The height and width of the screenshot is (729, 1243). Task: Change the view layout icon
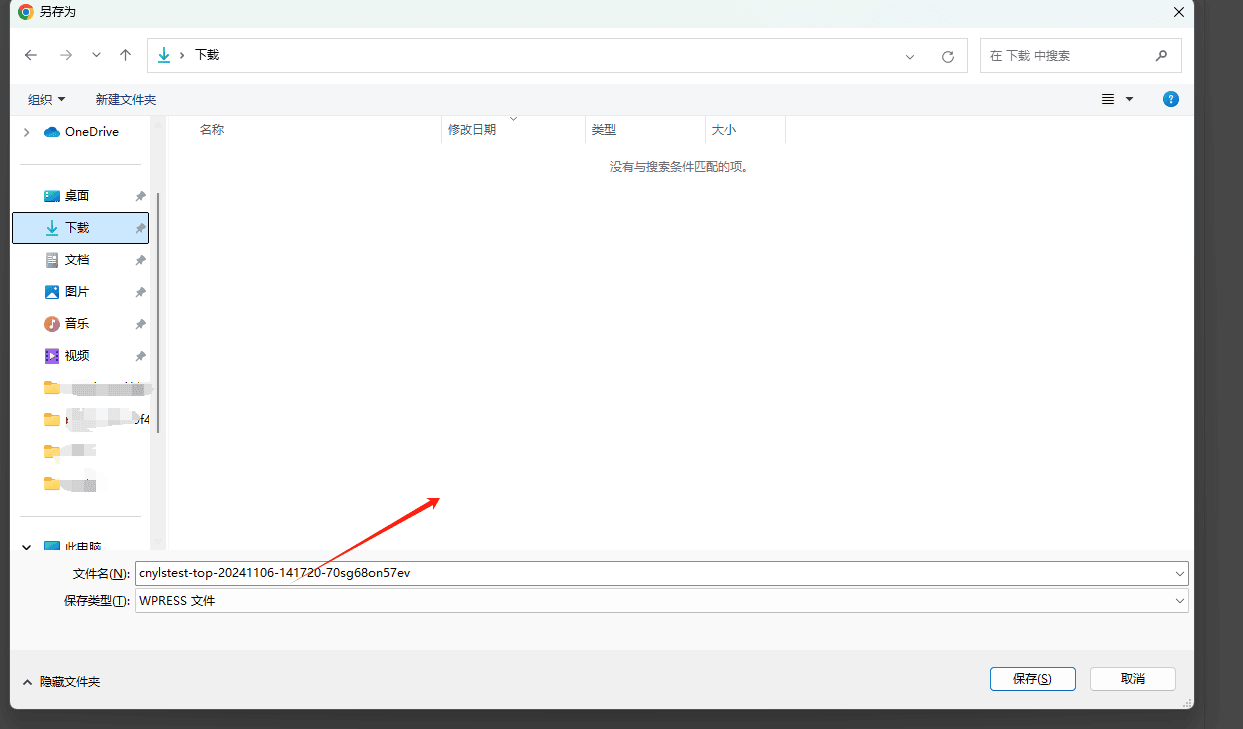pos(1108,99)
